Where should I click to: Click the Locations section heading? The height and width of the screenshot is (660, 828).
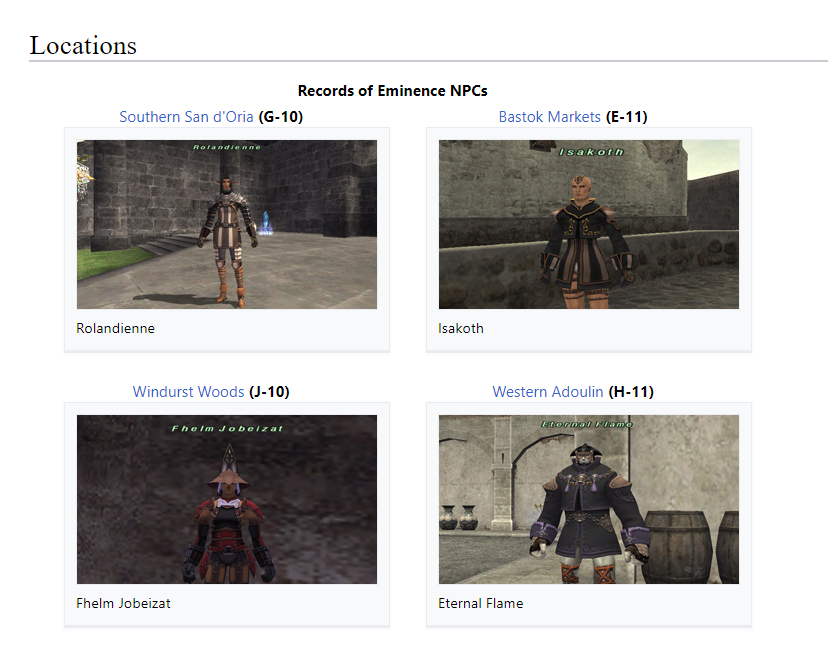[83, 45]
